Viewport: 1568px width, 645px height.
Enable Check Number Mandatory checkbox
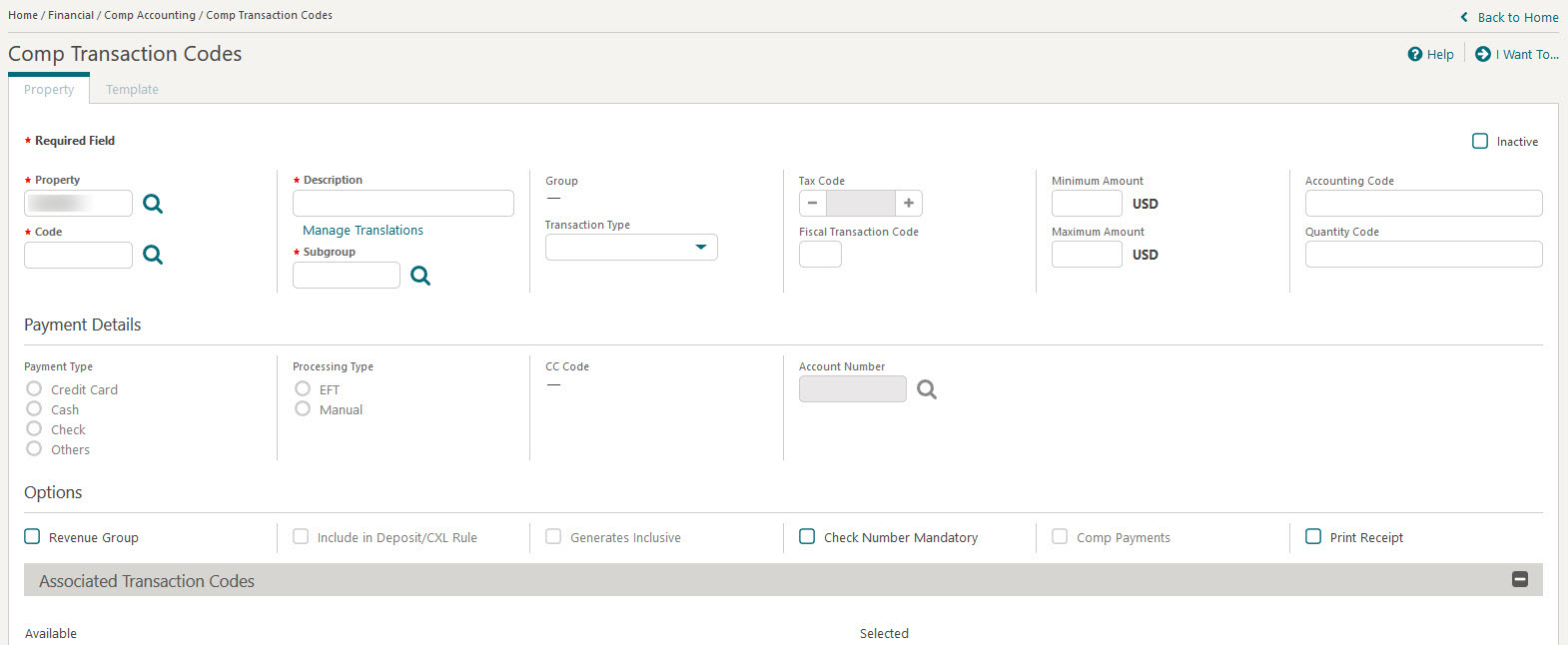807,537
